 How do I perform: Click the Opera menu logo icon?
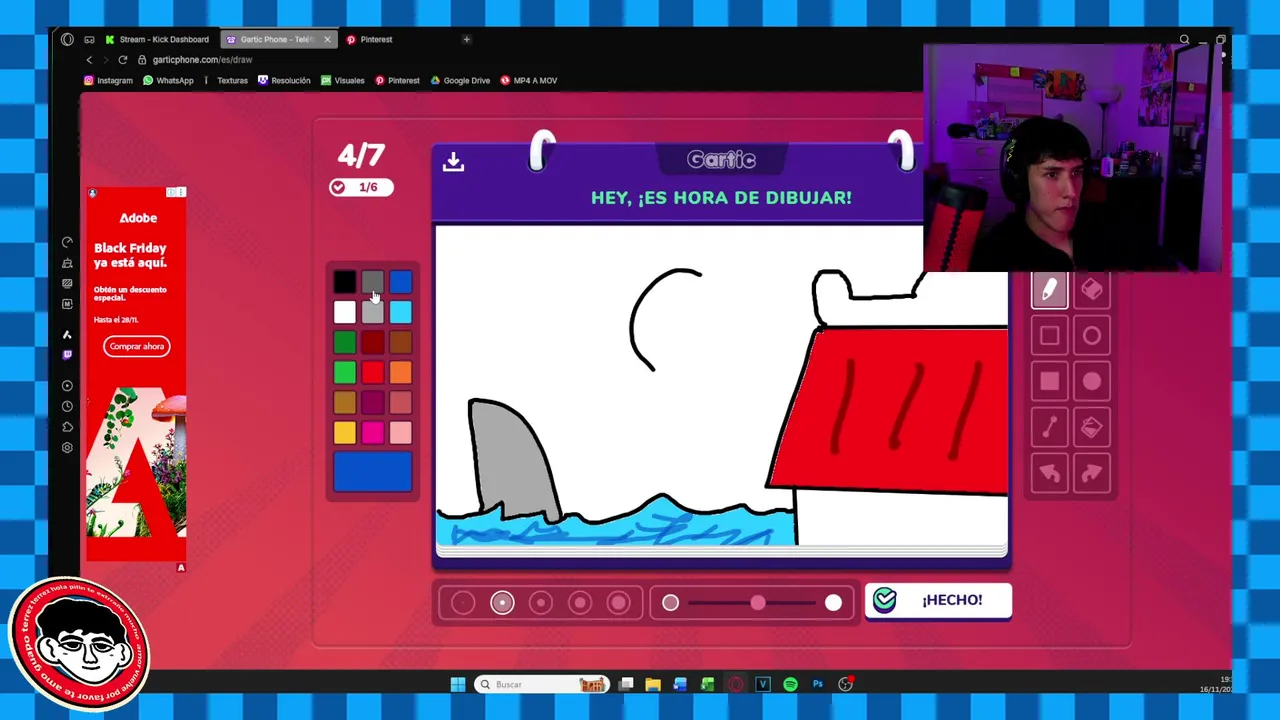[x=67, y=39]
